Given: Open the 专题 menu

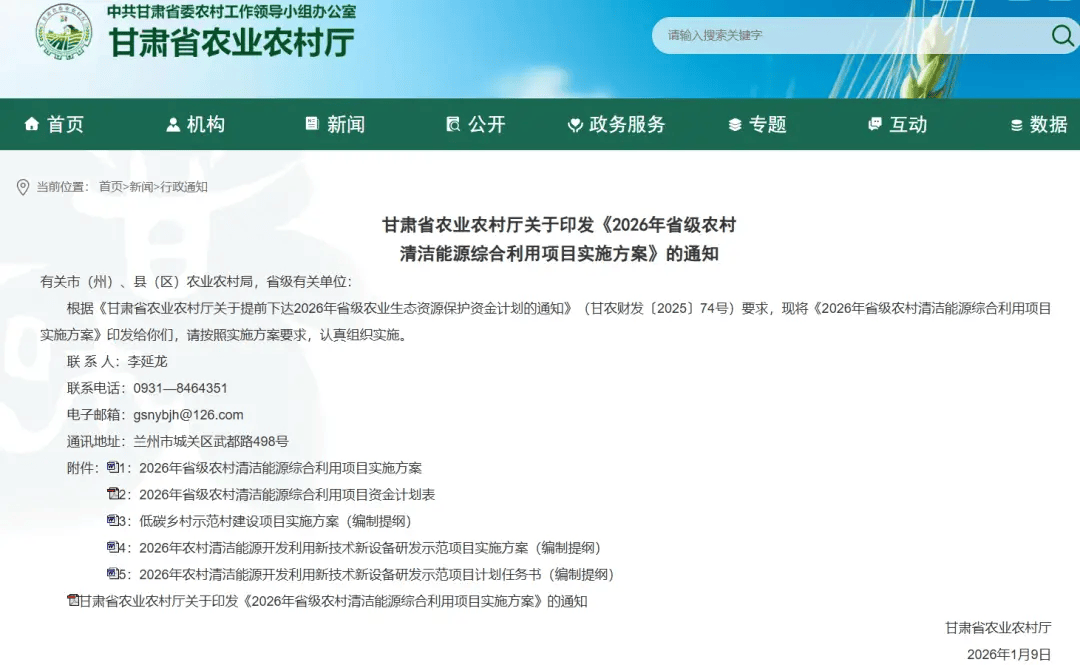Looking at the screenshot, I should click(x=770, y=124).
